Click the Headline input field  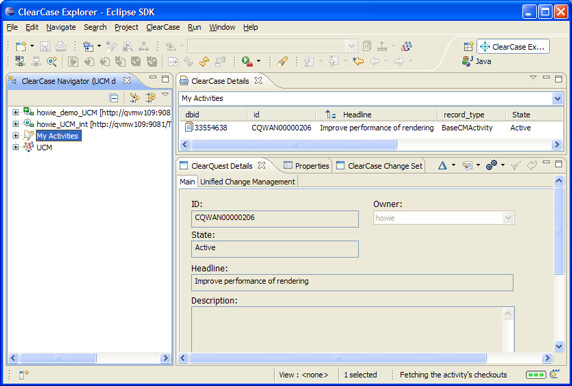(352, 282)
